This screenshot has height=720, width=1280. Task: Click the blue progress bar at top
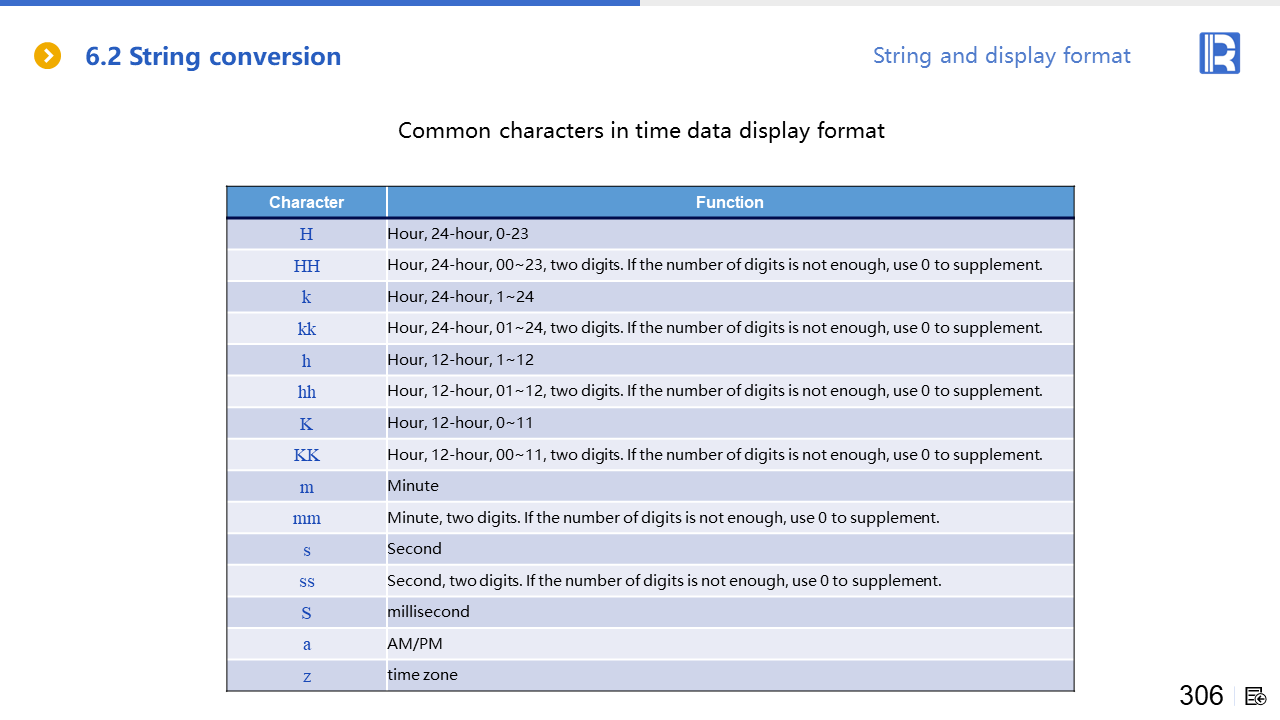[320, 3]
